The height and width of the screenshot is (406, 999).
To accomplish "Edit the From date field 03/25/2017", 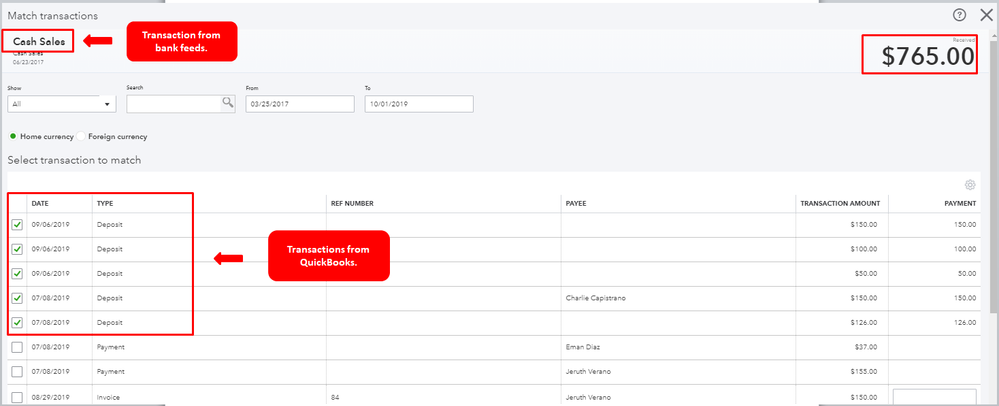I will (299, 104).
